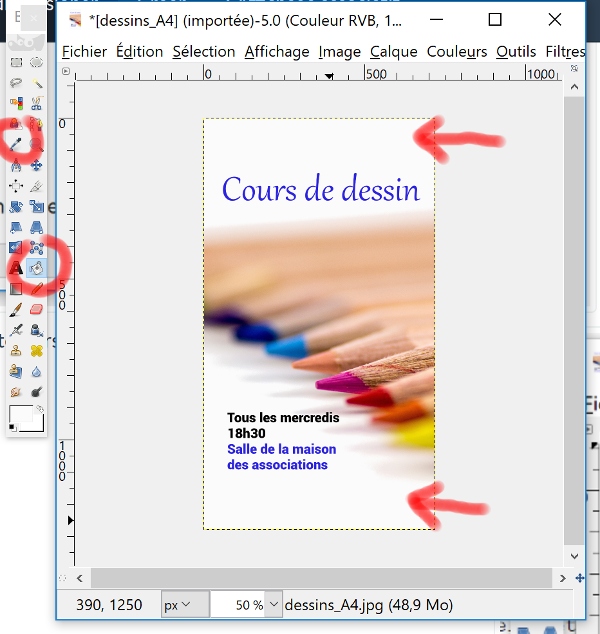
Task: Open the foreground color swatch
Action: pyautogui.click(x=21, y=414)
